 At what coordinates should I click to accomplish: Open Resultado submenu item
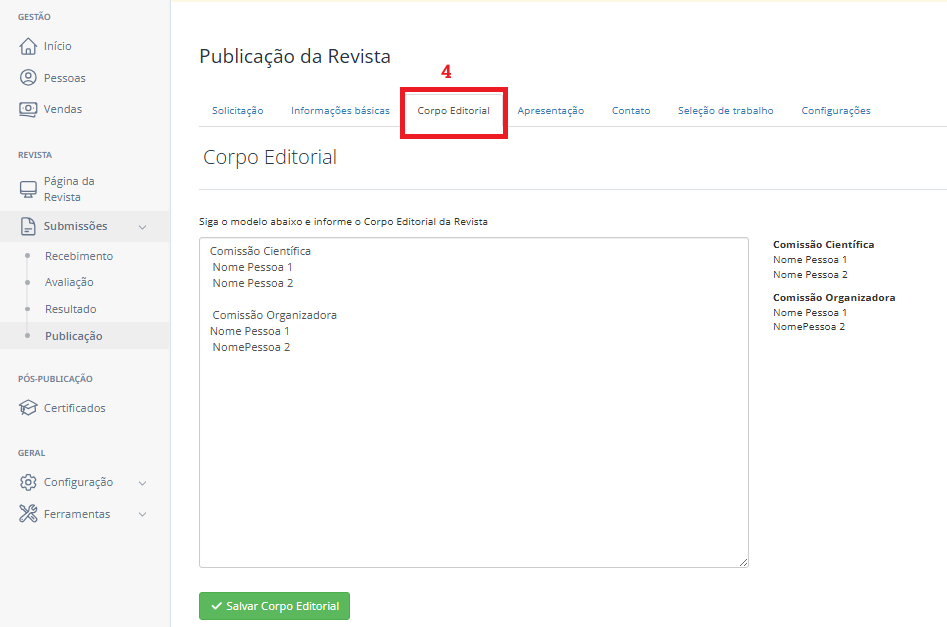(x=71, y=309)
